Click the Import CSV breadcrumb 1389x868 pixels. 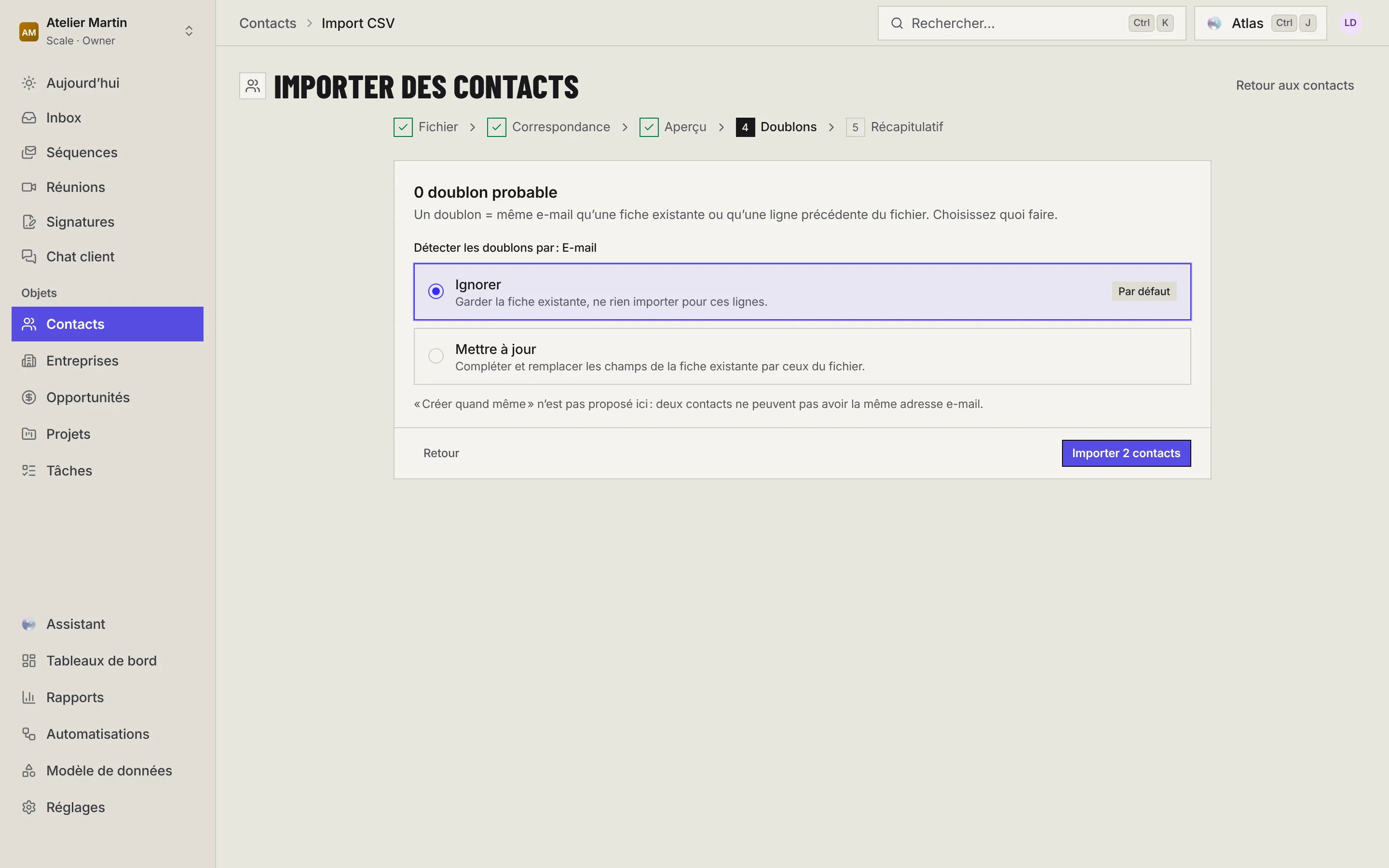[x=357, y=24]
